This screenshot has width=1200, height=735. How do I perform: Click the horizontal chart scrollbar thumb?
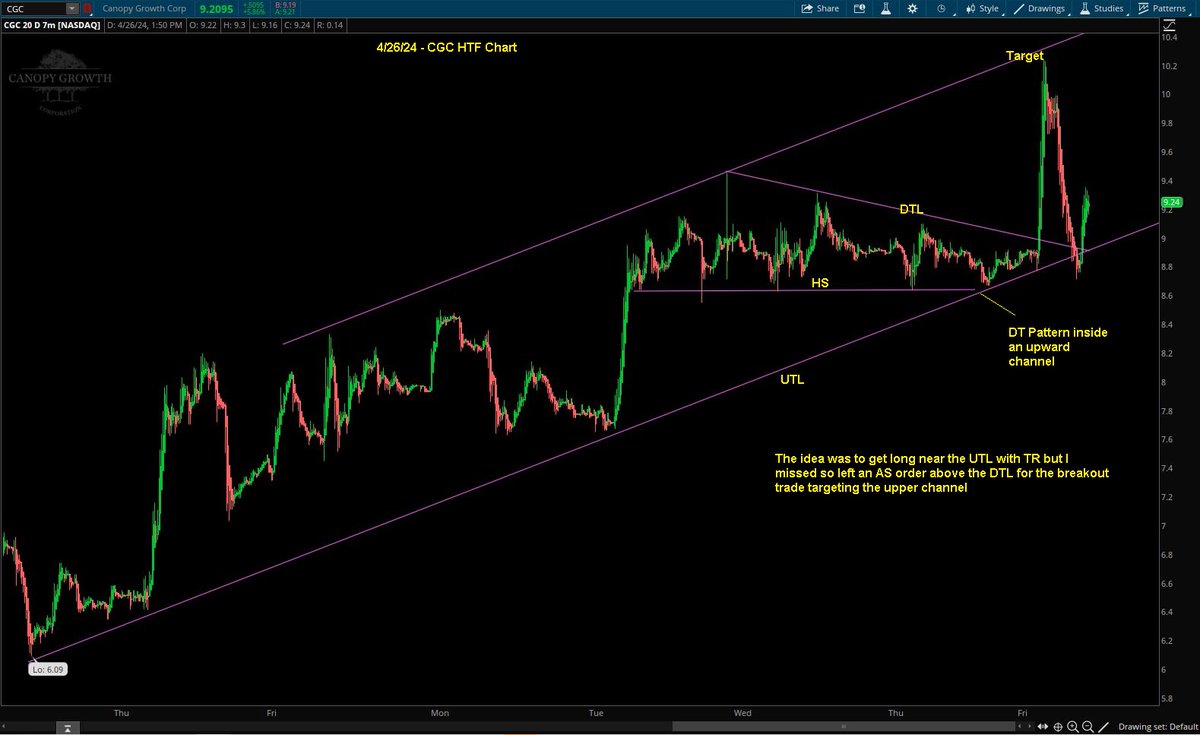pyautogui.click(x=843, y=727)
